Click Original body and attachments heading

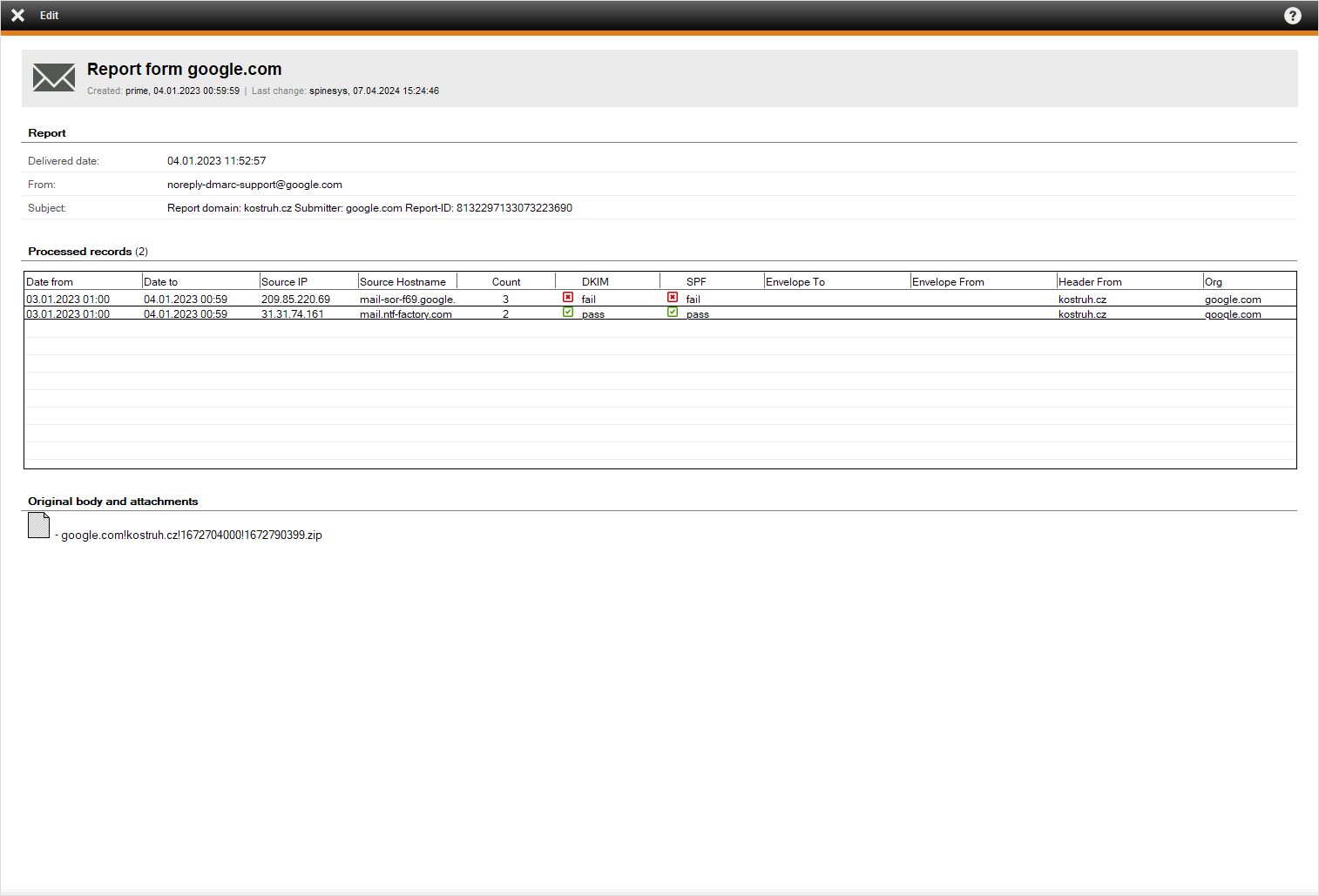pyautogui.click(x=113, y=502)
